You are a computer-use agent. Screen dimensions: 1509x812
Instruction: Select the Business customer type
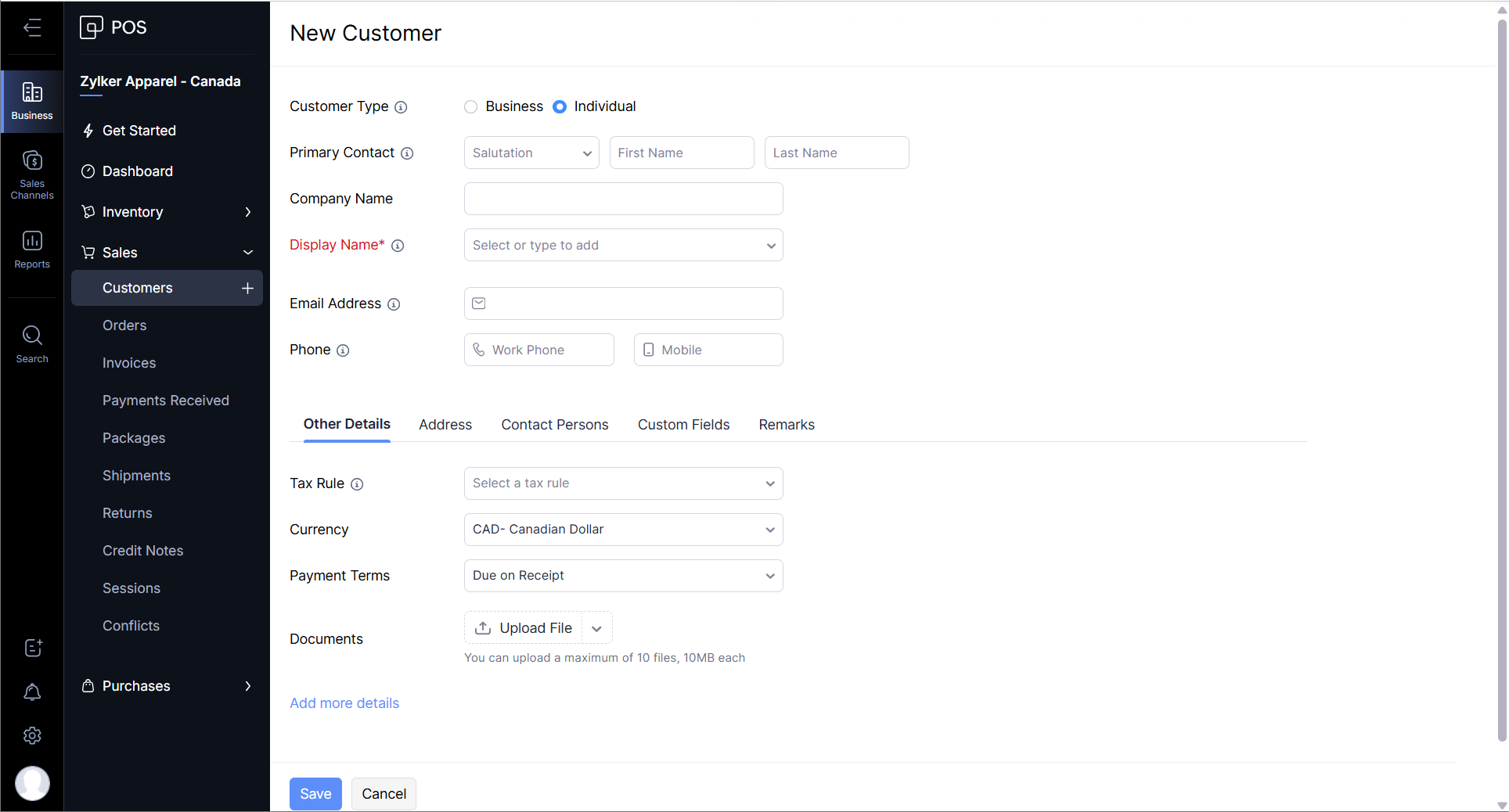[x=470, y=107]
